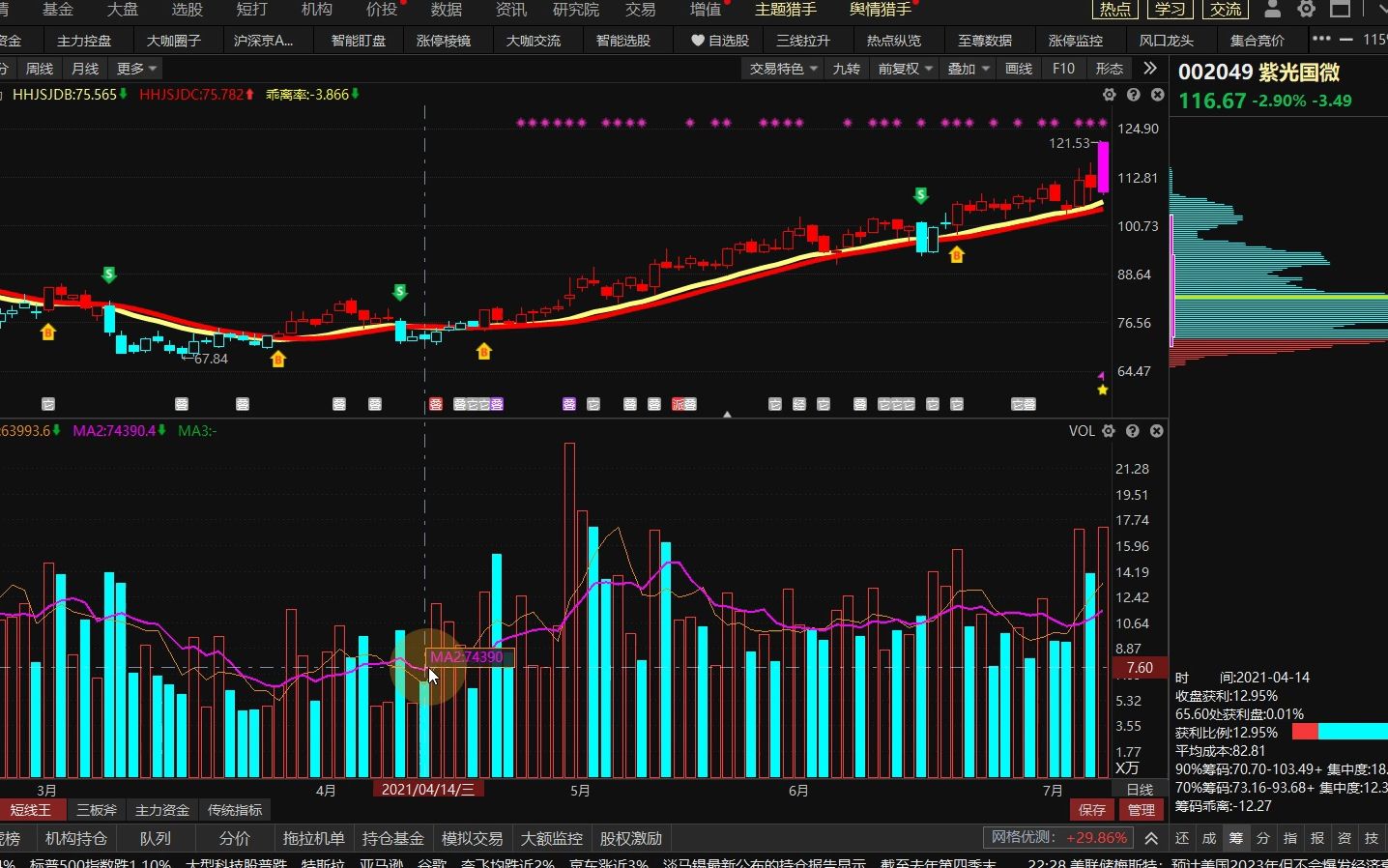The image size is (1388, 868).
Task: Click VOL panel help question icon
Action: [x=1133, y=431]
